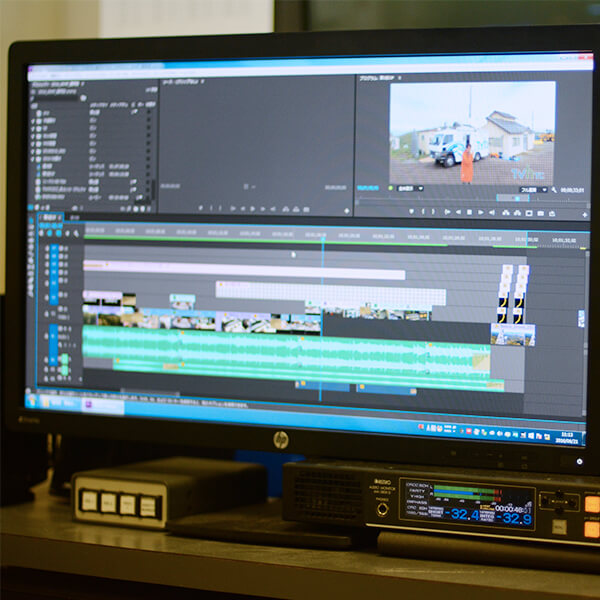Image resolution: width=600 pixels, height=600 pixels.
Task: Go to In point in Source monitor
Action: (x=233, y=209)
